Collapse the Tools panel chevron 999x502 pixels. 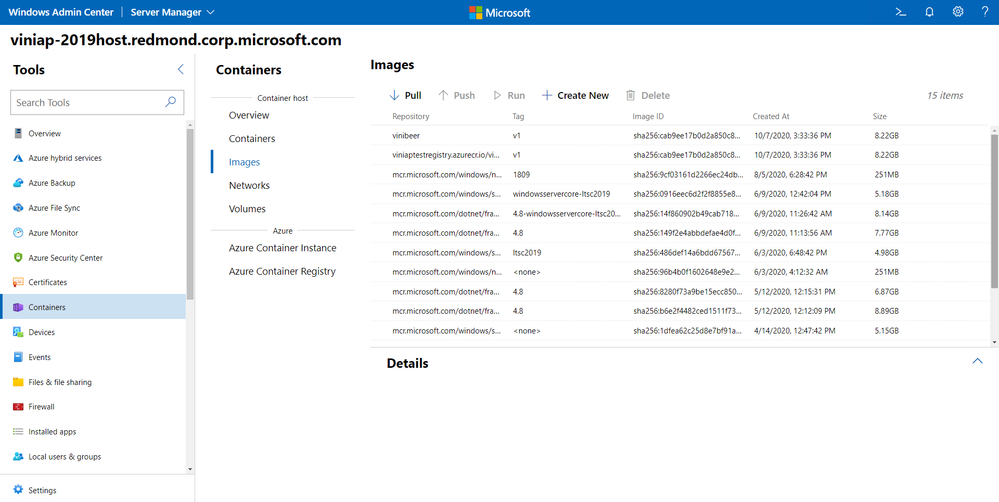pos(180,69)
